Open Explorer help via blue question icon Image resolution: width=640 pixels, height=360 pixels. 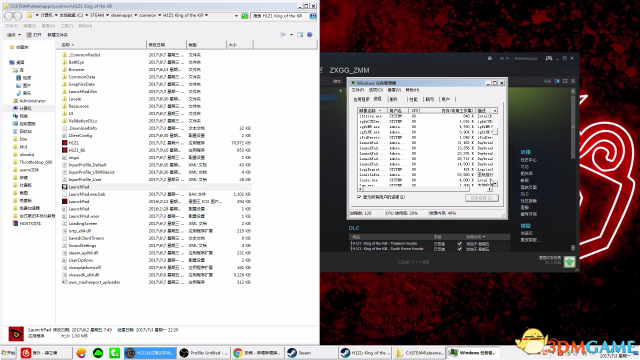(310, 35)
